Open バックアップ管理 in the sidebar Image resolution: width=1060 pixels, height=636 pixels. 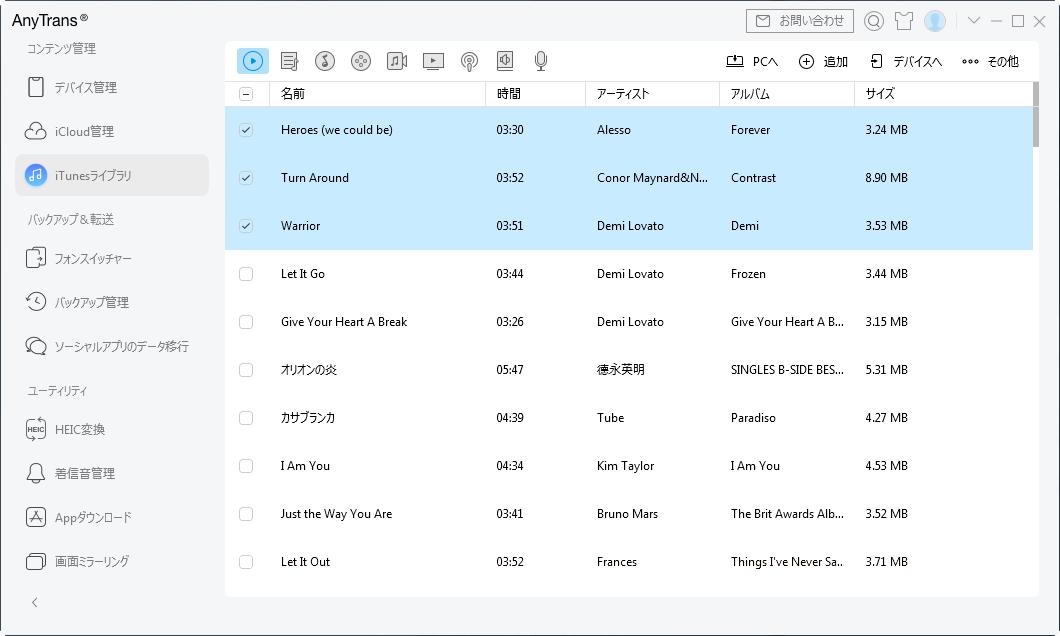click(112, 302)
